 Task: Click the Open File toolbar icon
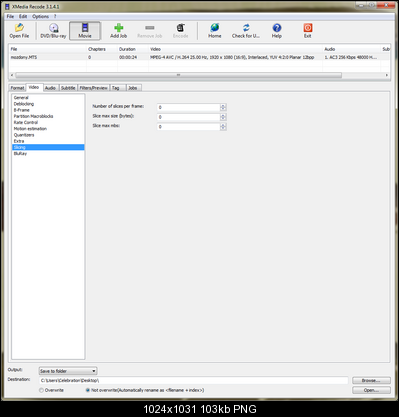19,31
